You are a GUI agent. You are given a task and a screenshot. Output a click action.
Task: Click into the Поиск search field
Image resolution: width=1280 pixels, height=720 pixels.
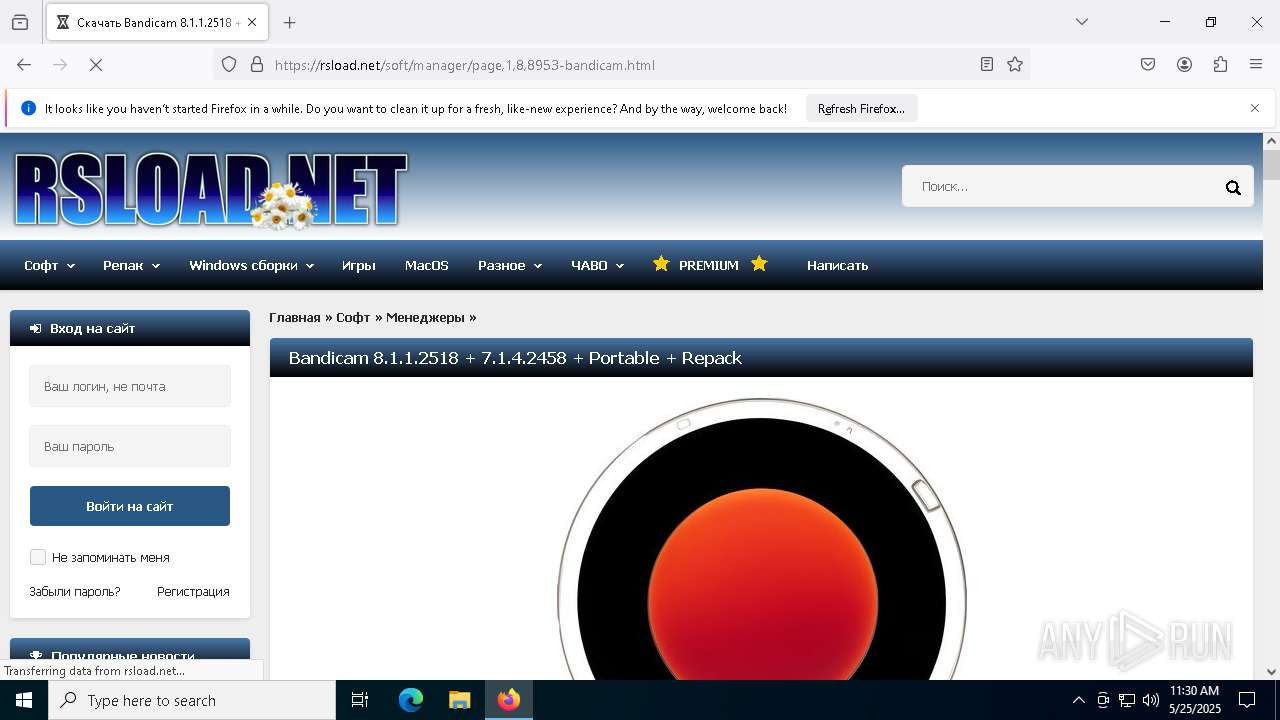(x=1062, y=186)
